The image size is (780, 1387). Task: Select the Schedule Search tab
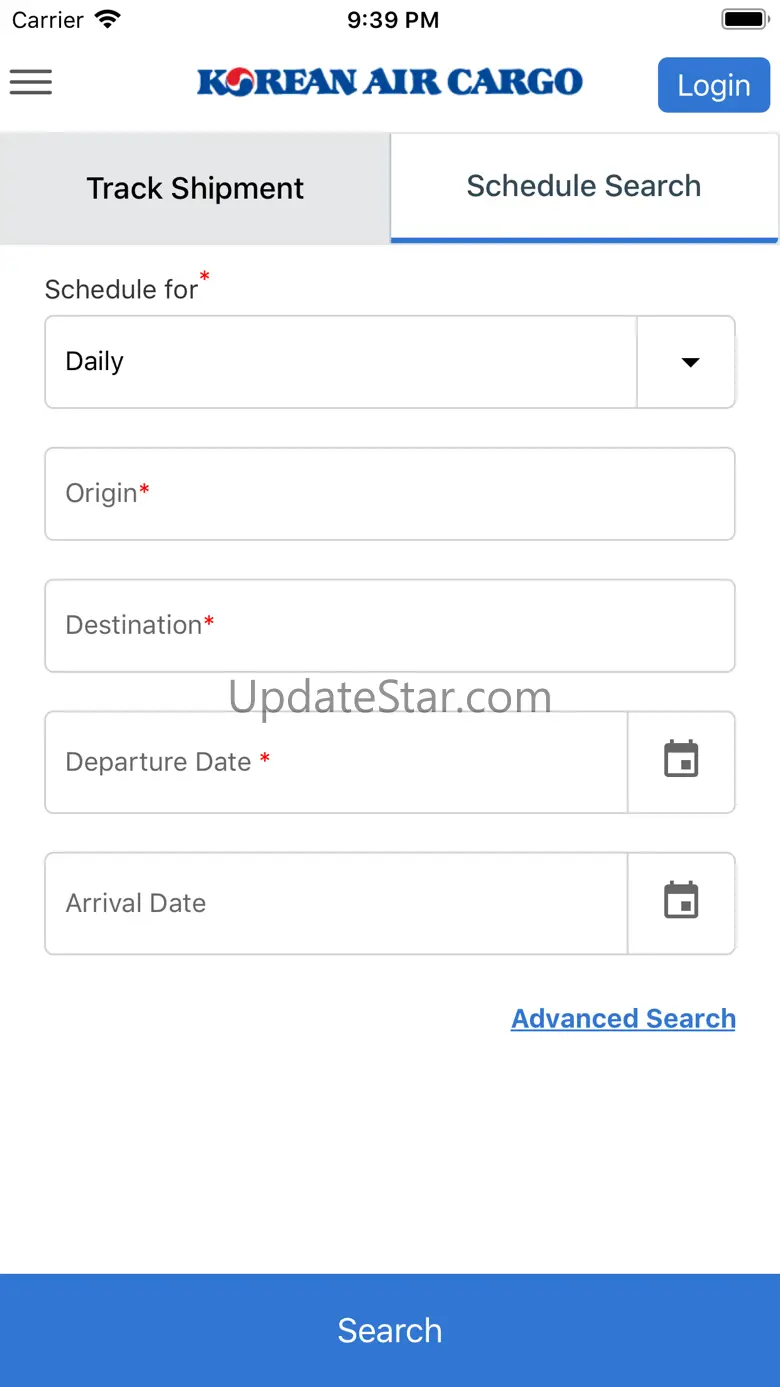click(584, 187)
